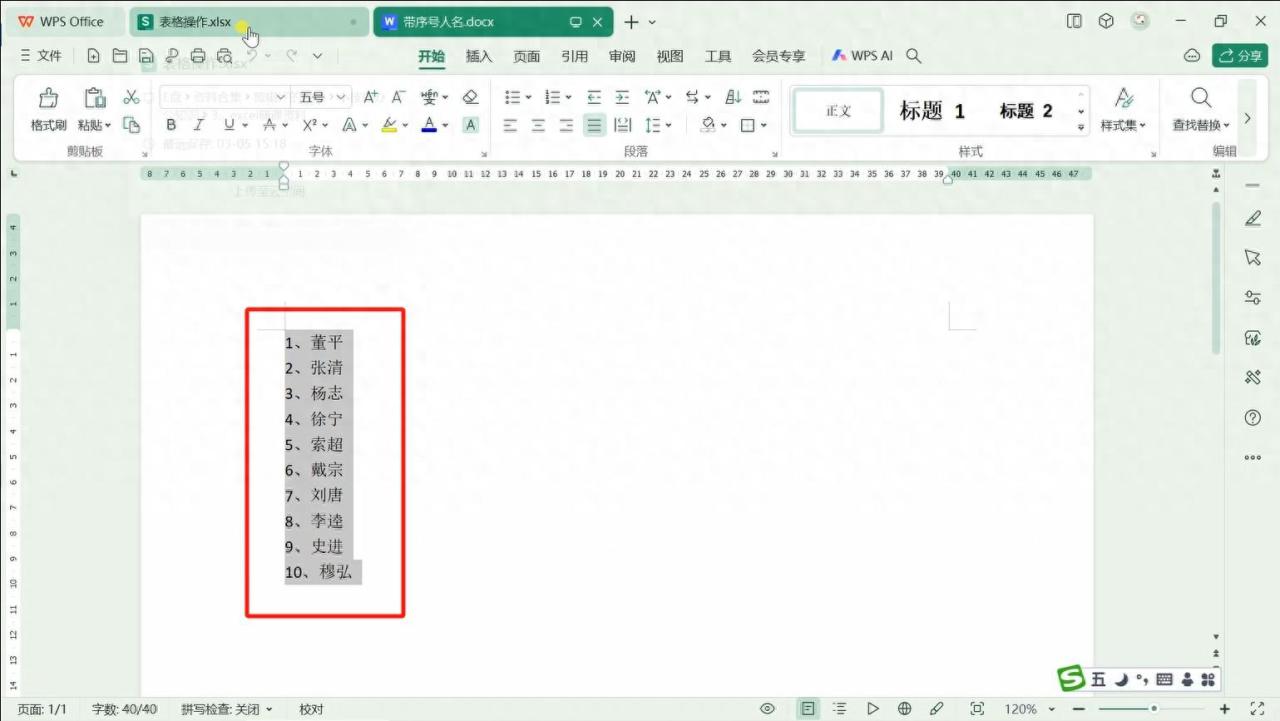The height and width of the screenshot is (721, 1280).
Task: Toggle Page Layout view in status bar
Action: pos(807,709)
